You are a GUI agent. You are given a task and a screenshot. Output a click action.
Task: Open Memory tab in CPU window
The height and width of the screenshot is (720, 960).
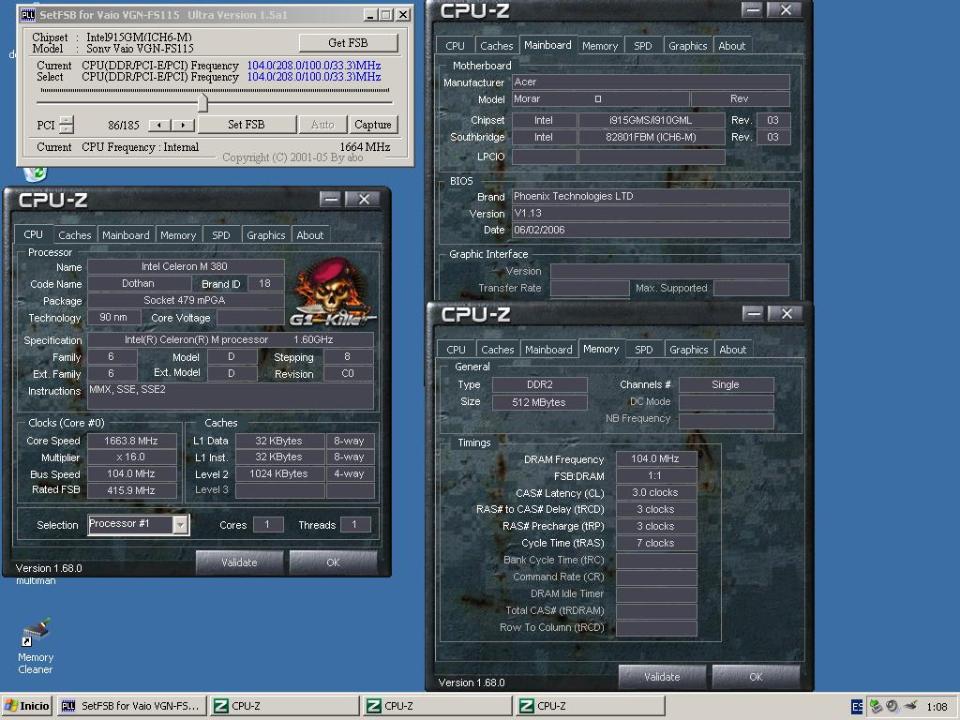178,235
